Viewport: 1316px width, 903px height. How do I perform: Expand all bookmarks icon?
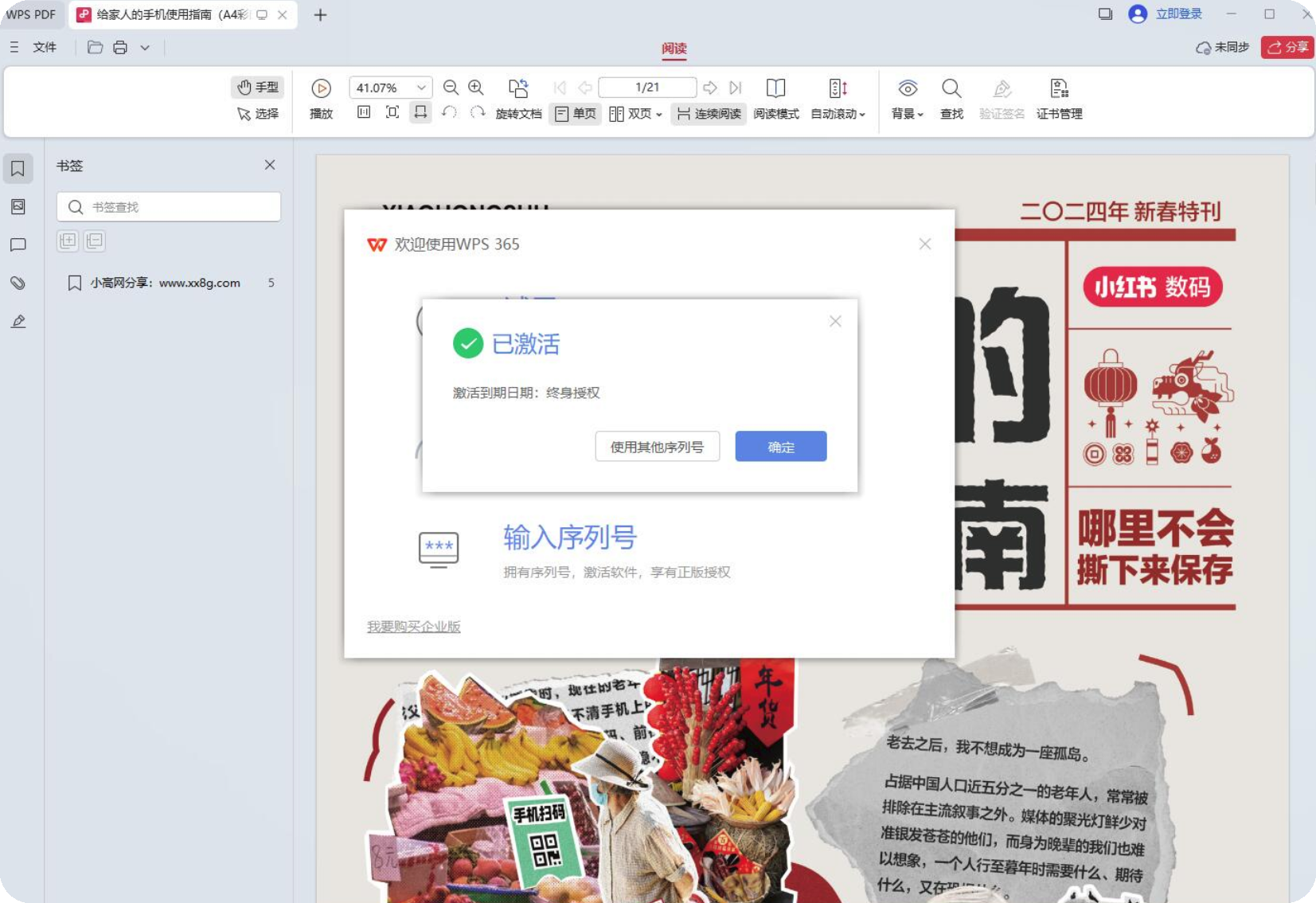(68, 240)
